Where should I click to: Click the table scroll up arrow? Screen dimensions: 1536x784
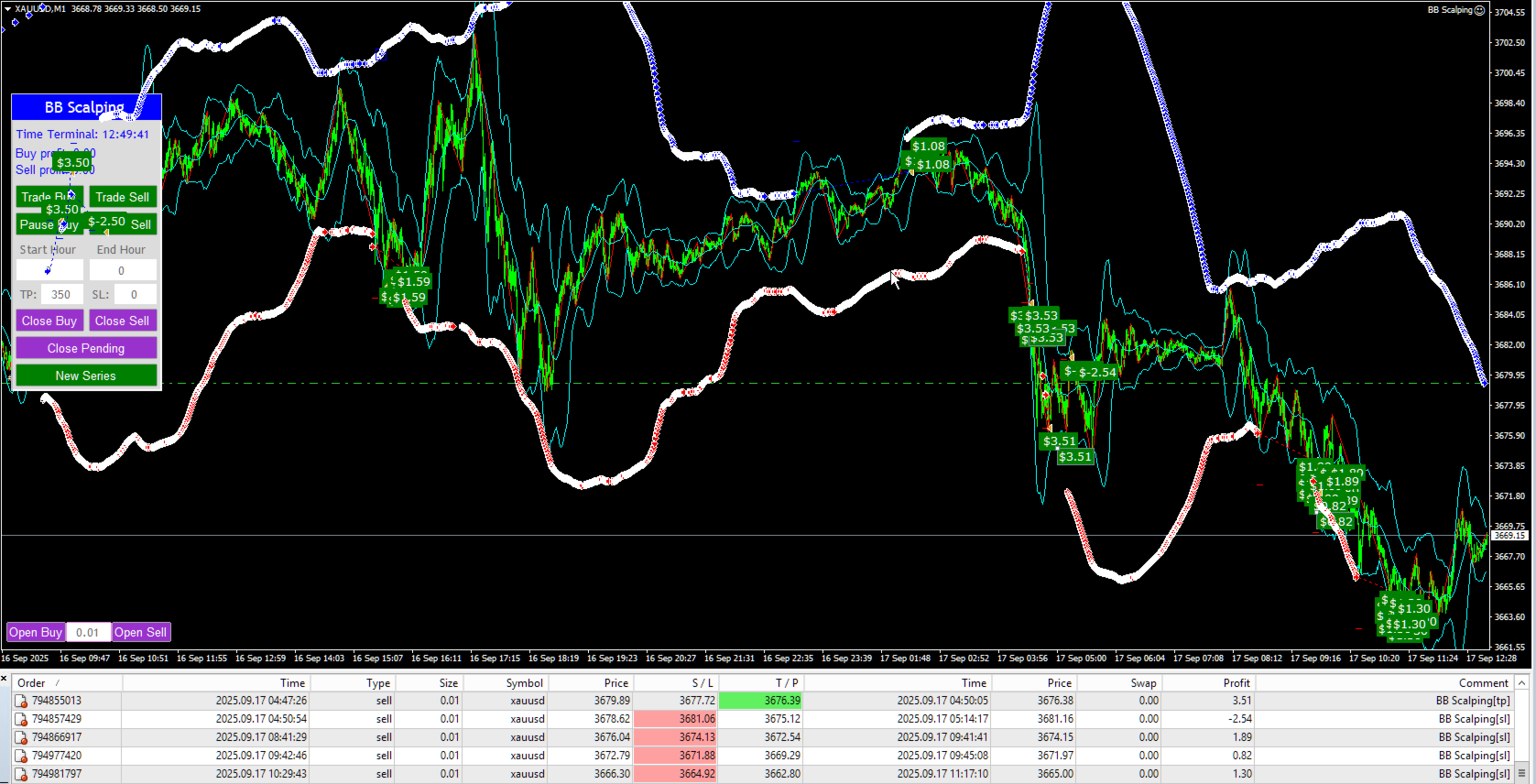tap(1521, 683)
